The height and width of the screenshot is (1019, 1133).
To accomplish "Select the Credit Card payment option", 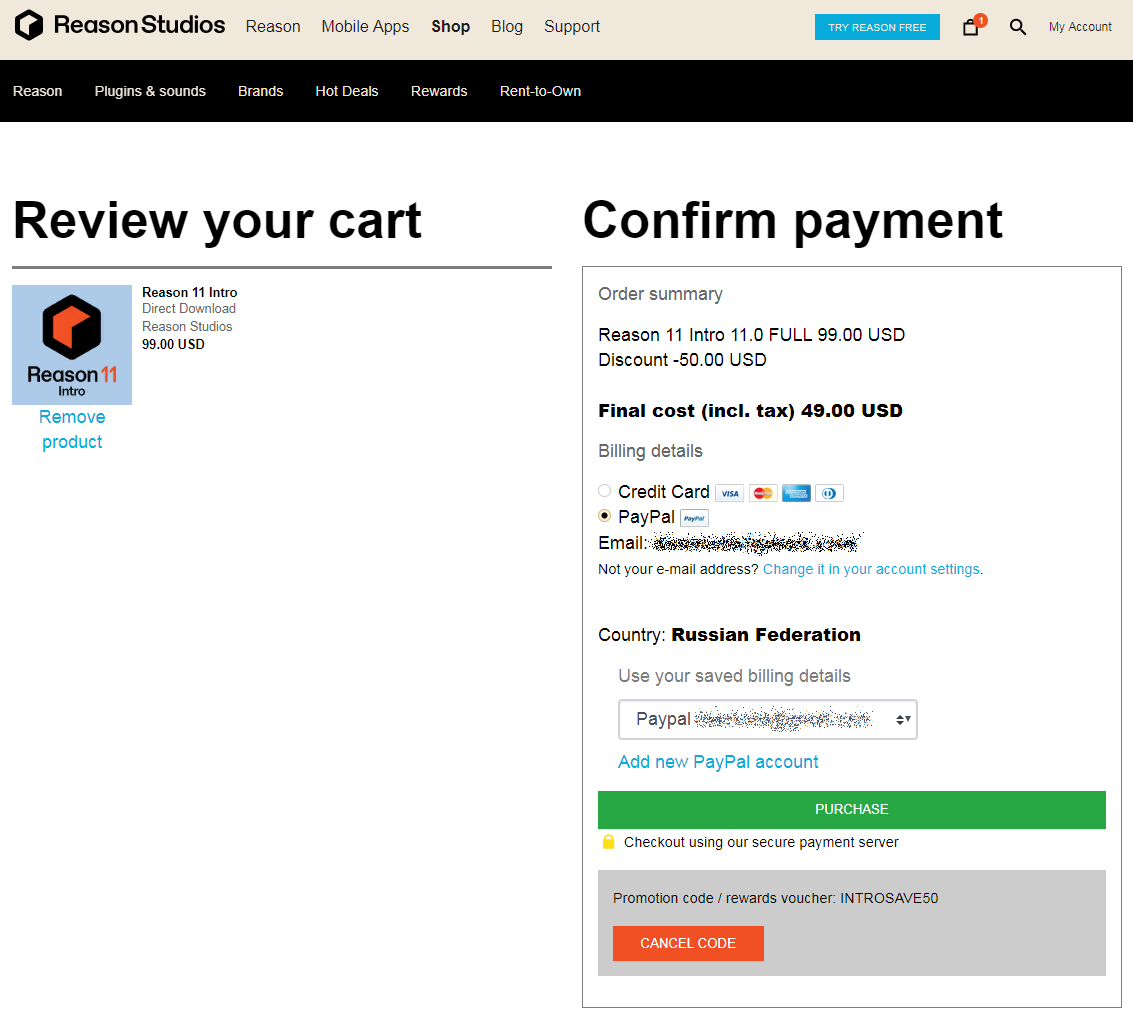I will [x=605, y=491].
